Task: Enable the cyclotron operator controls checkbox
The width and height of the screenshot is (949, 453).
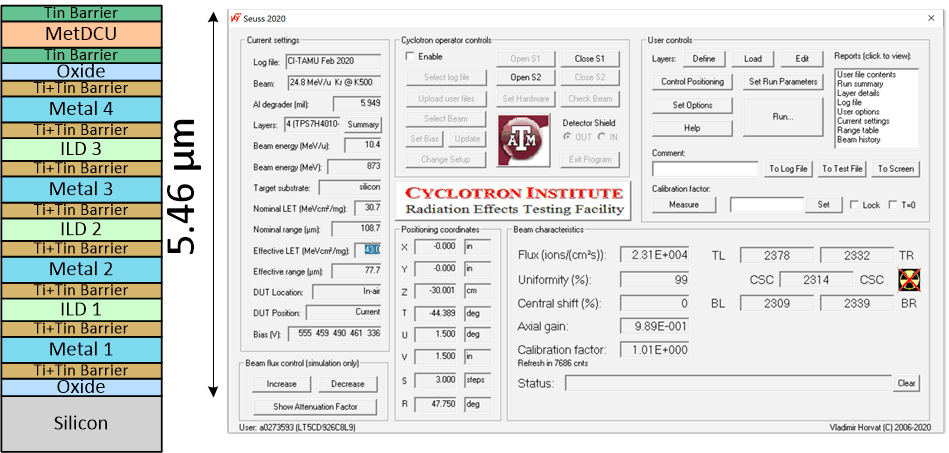Action: [x=409, y=57]
